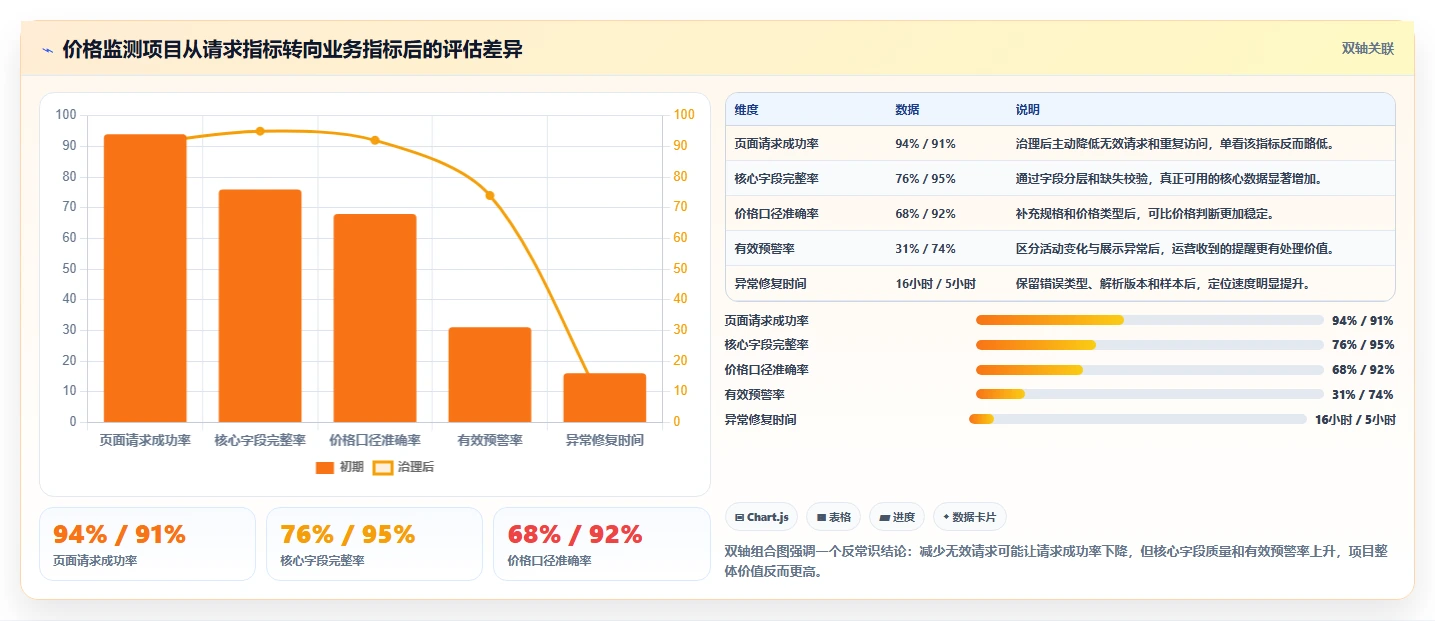Click the 进度 tag chip

coord(897,517)
